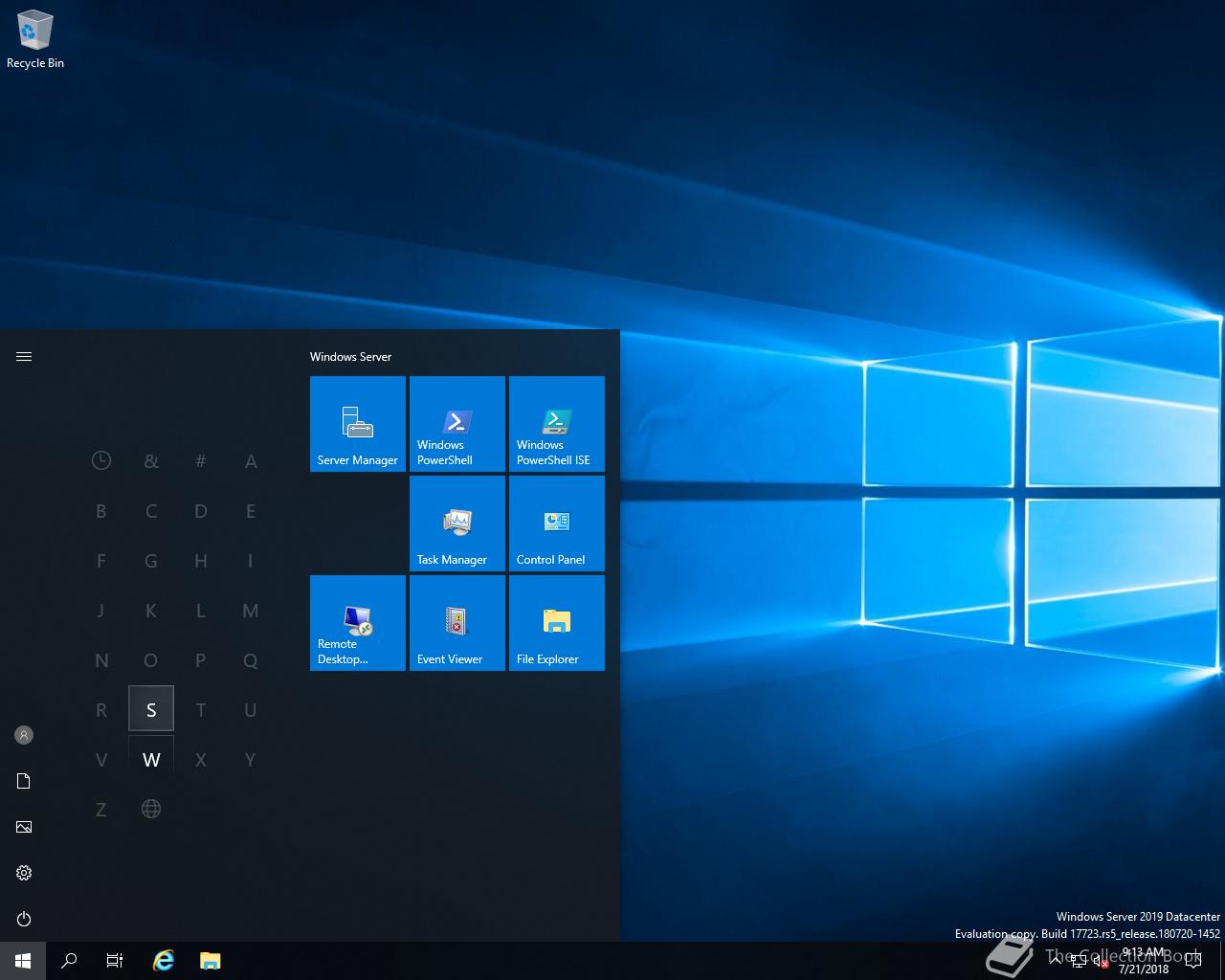Open Task View on the taskbar
1225x980 pixels.
[x=114, y=961]
